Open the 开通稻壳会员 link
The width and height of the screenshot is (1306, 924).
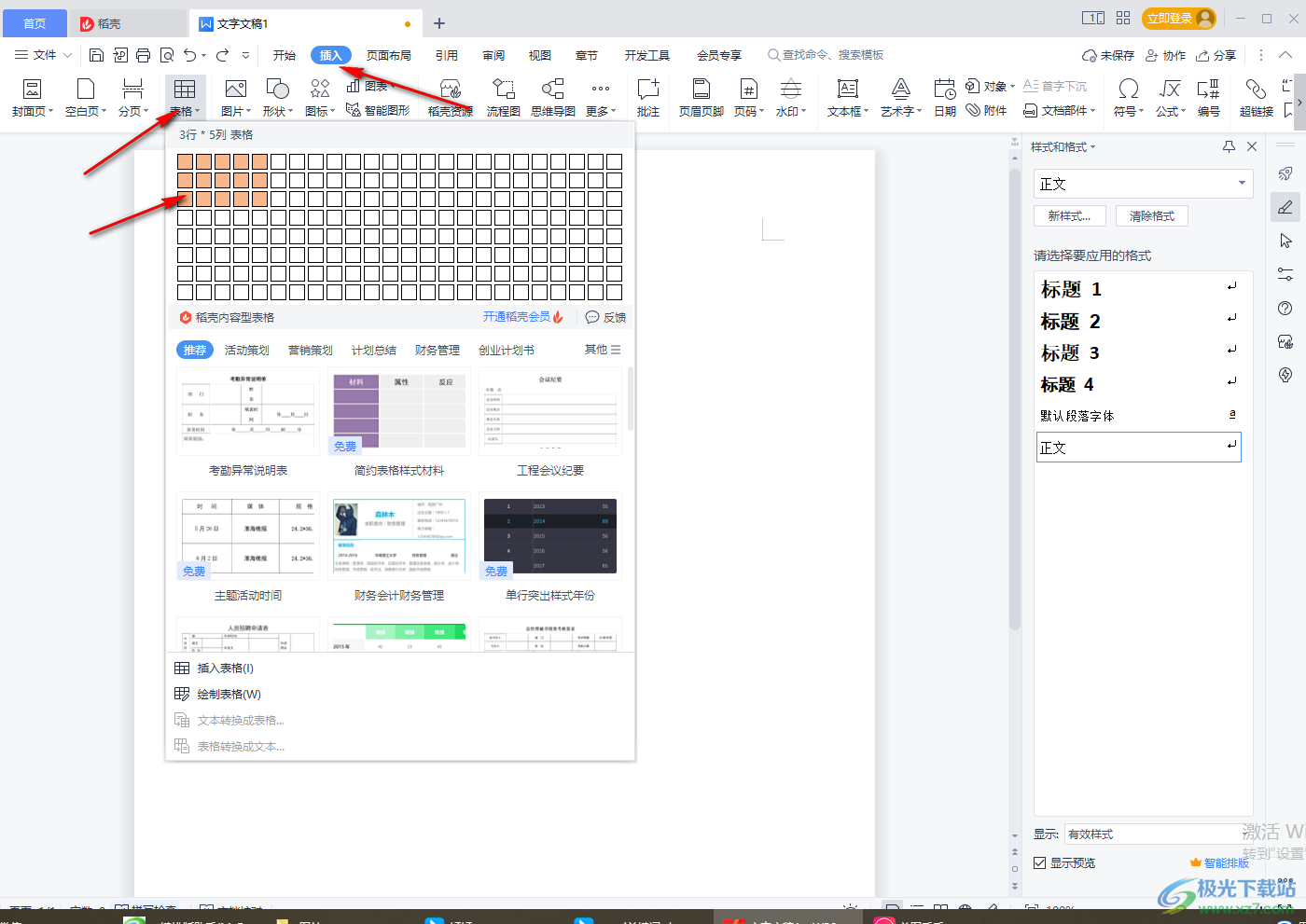click(x=522, y=317)
